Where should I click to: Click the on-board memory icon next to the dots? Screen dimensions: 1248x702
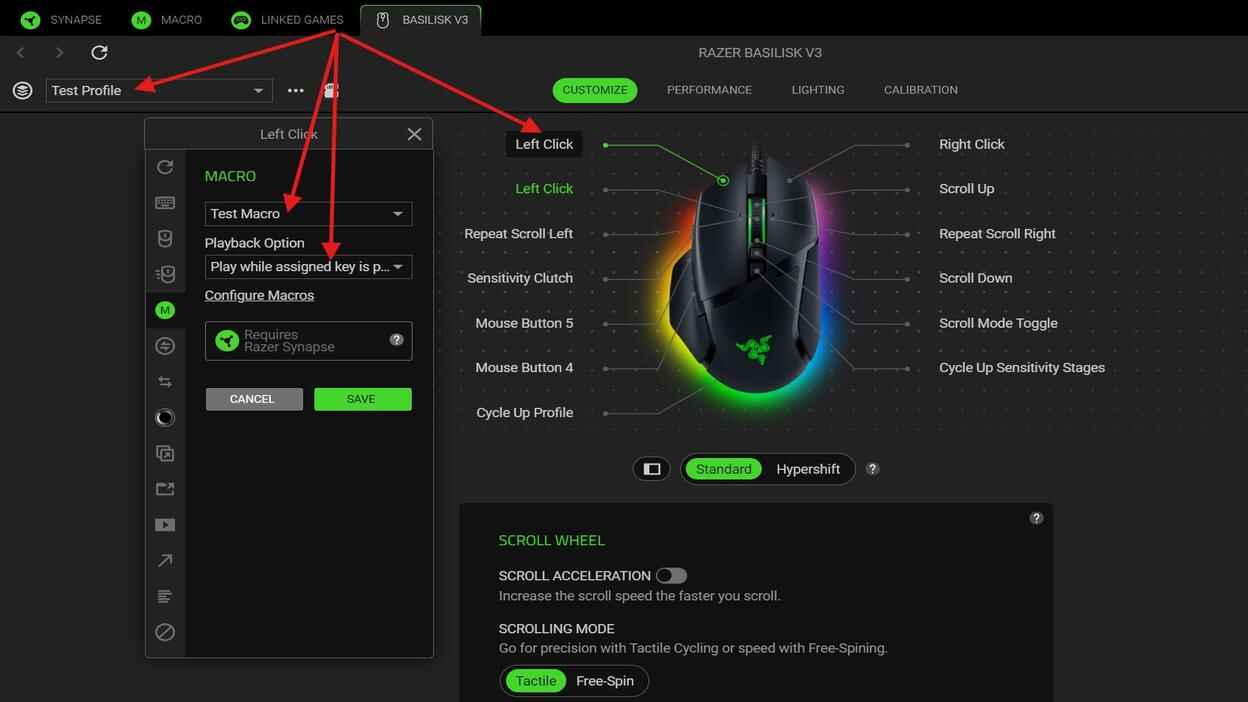[x=331, y=90]
